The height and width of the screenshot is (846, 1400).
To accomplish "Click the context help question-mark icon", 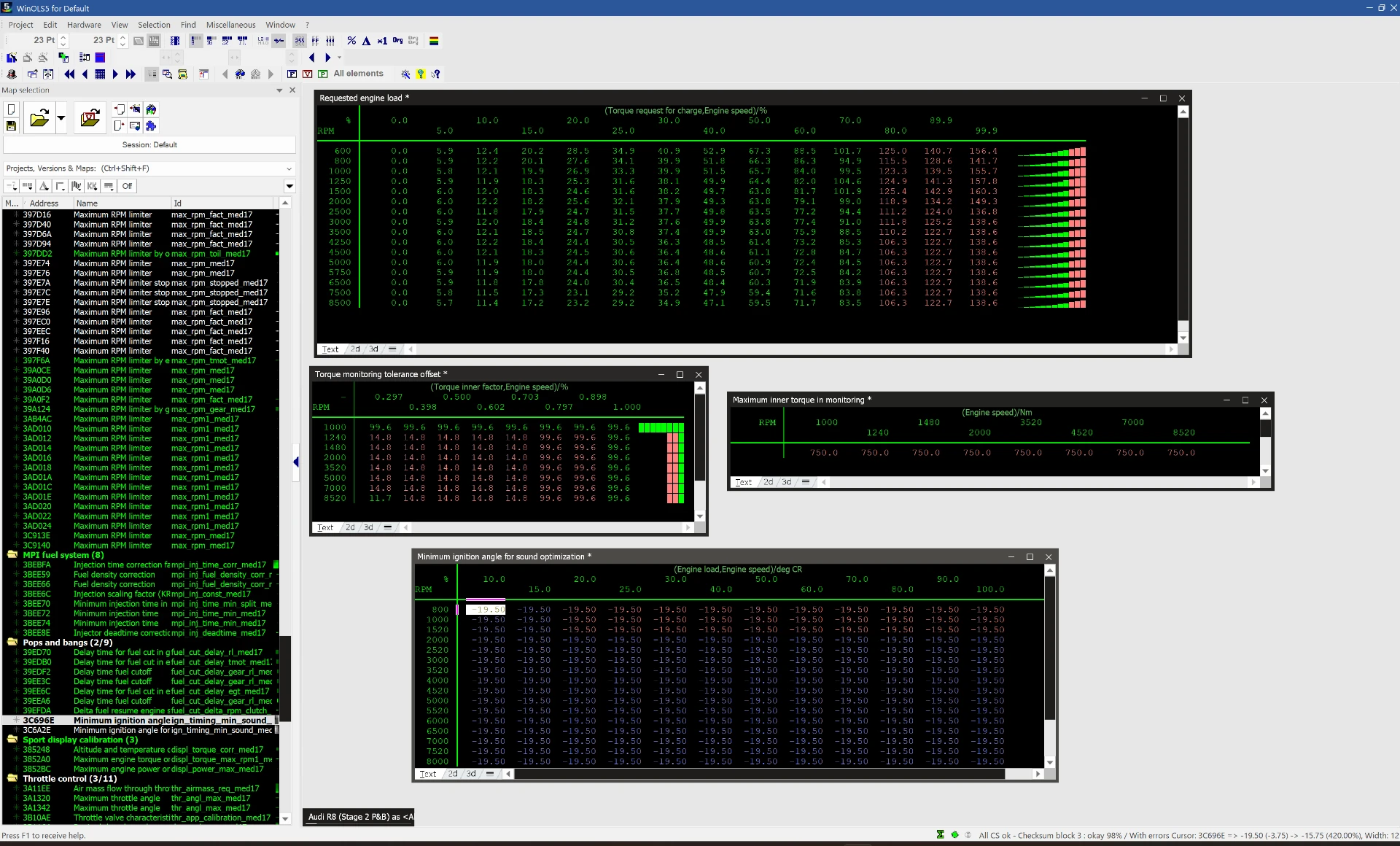I will (x=435, y=74).
